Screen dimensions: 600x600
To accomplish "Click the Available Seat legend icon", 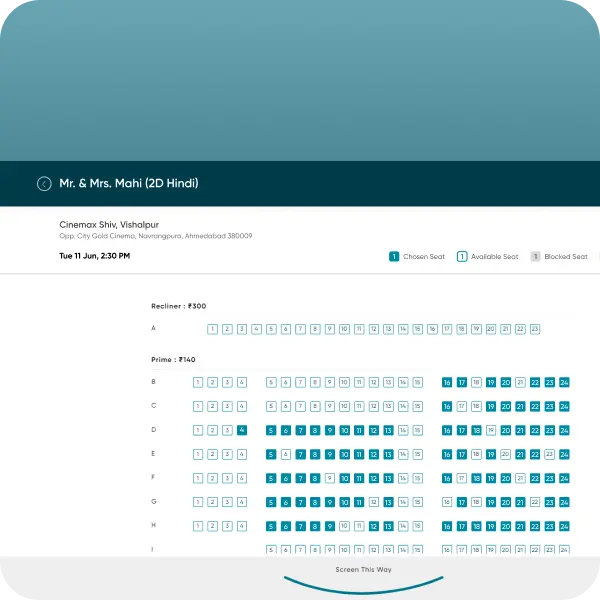I will pyautogui.click(x=462, y=257).
